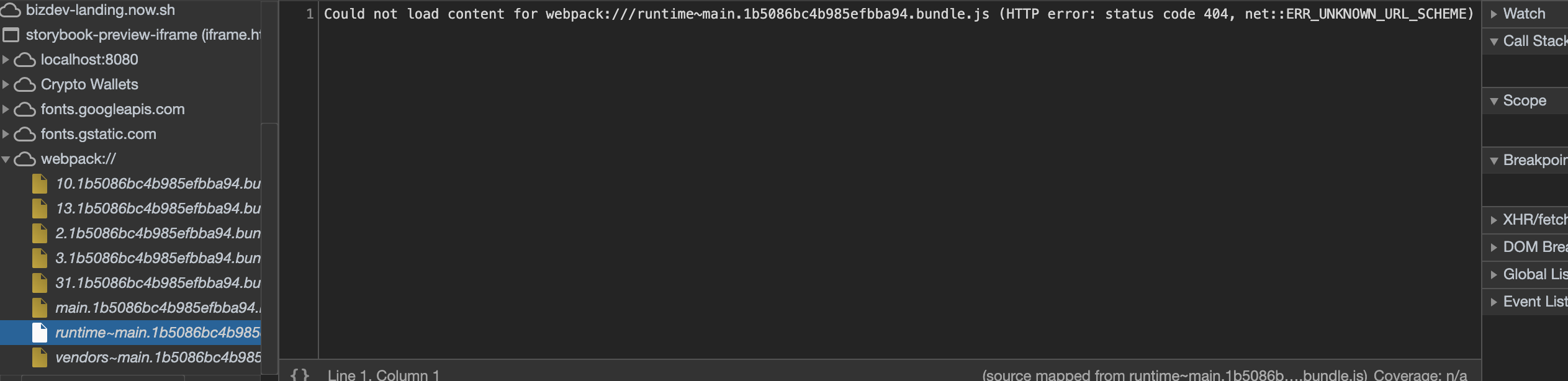
Task: Click the webpack:// cloud icon
Action: pos(25,159)
